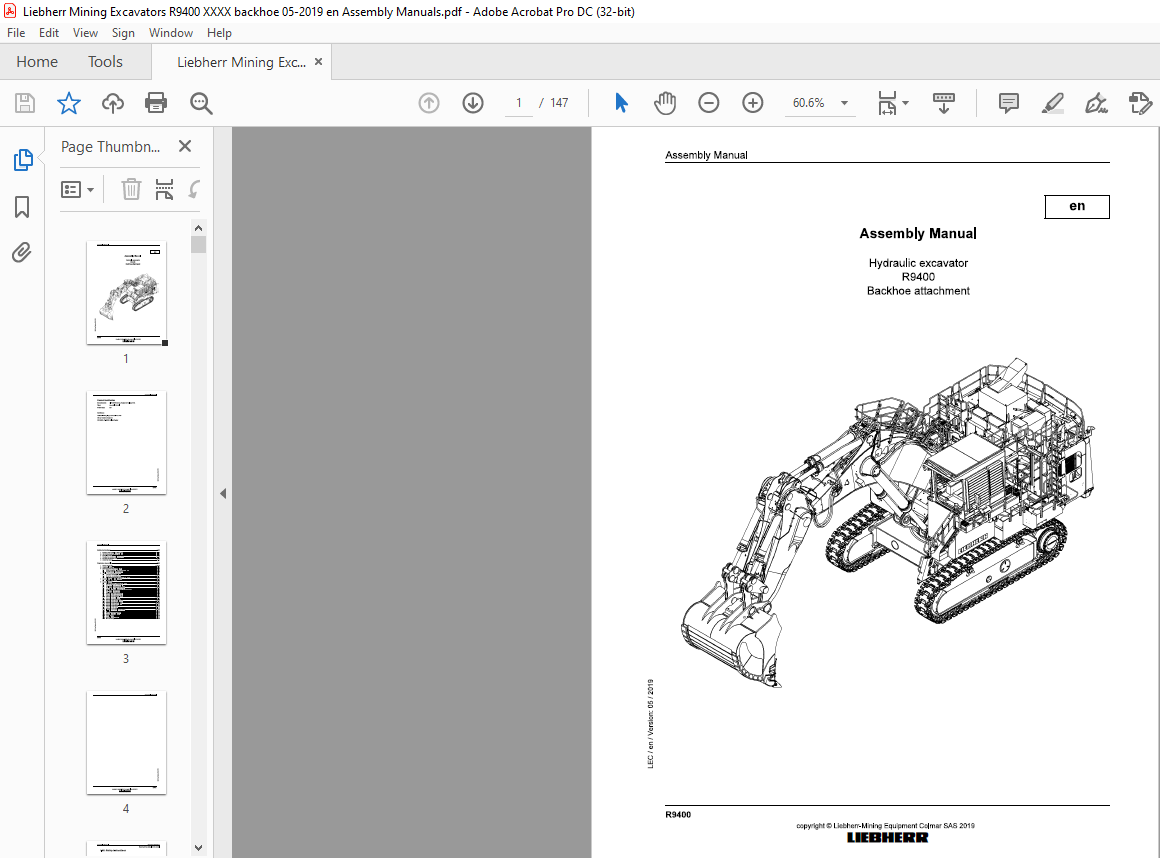Click 'Hydraulic excavator' text on page

[918, 263]
